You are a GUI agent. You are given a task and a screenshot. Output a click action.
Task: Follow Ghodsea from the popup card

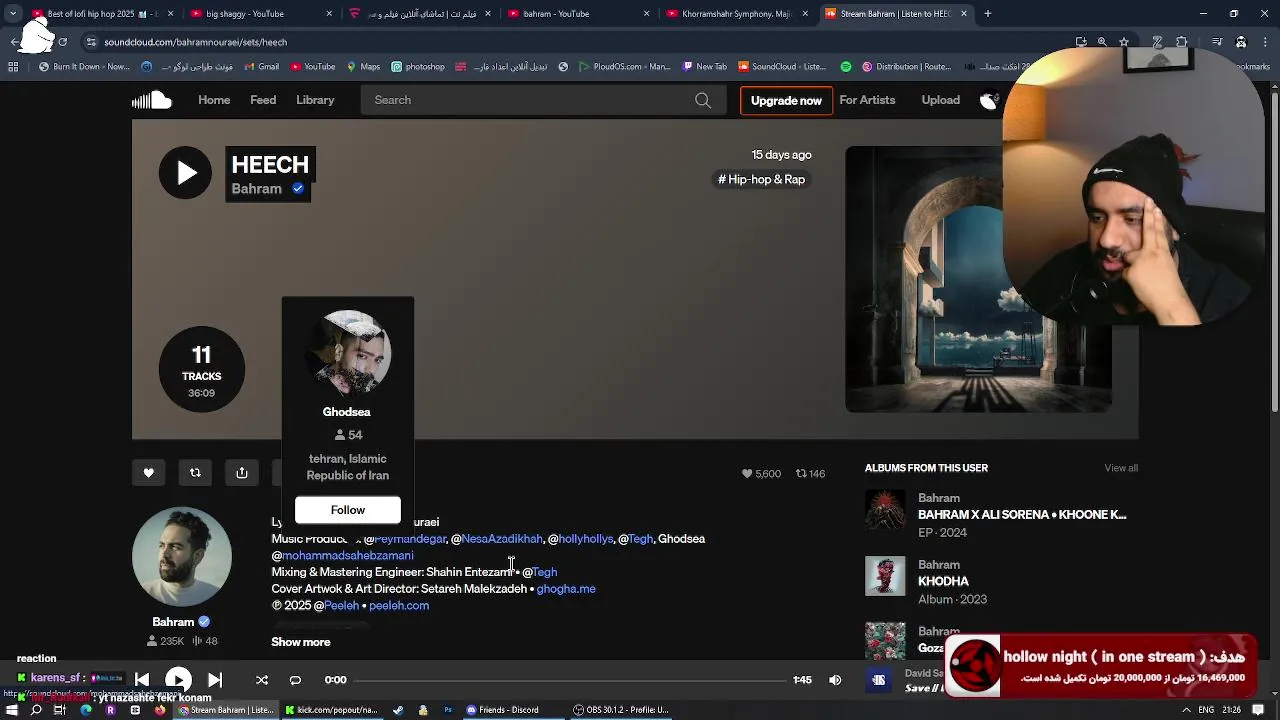348,510
